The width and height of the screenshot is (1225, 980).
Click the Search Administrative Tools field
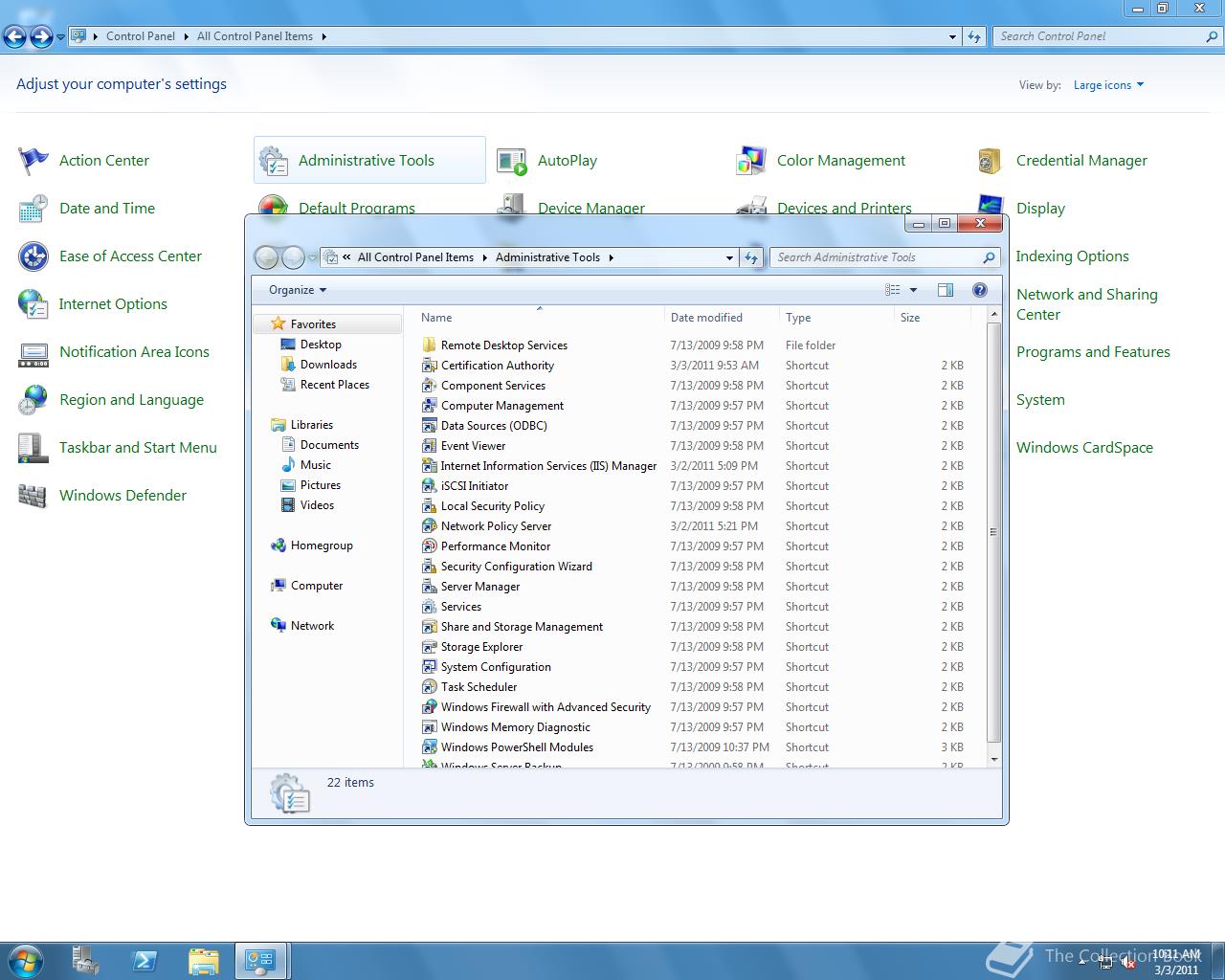tap(885, 257)
